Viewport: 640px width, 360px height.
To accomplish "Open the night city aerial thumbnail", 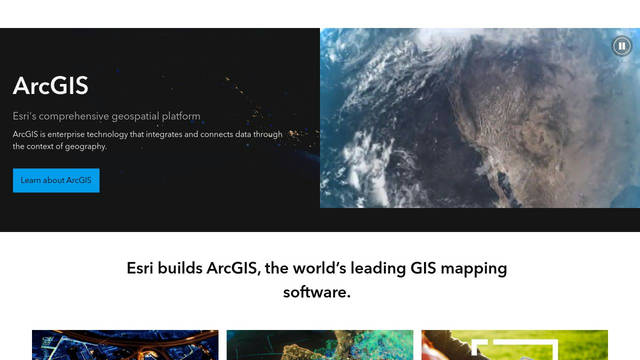I will tap(125, 345).
